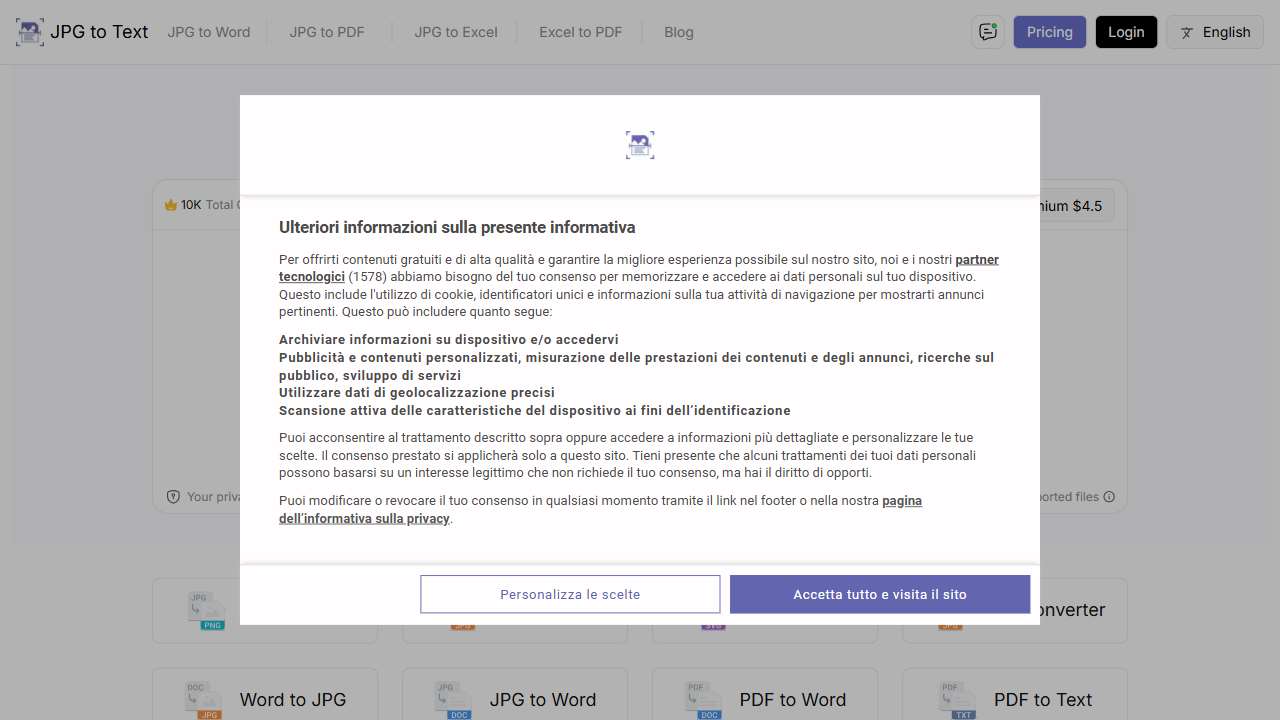Navigate to Excel to PDF page
This screenshot has width=1280, height=720.
[x=580, y=32]
